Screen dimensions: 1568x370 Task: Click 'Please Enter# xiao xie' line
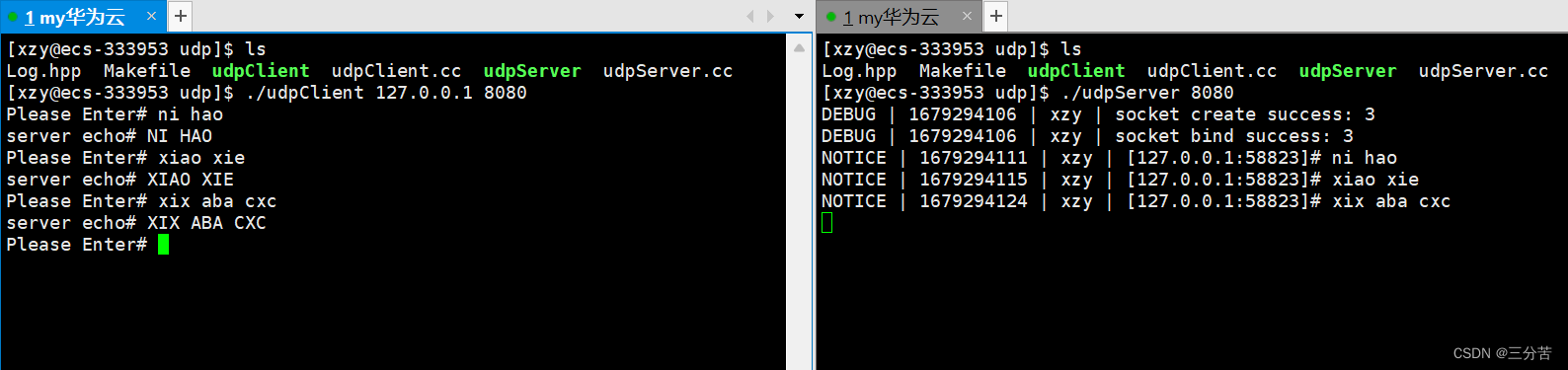pos(125,158)
